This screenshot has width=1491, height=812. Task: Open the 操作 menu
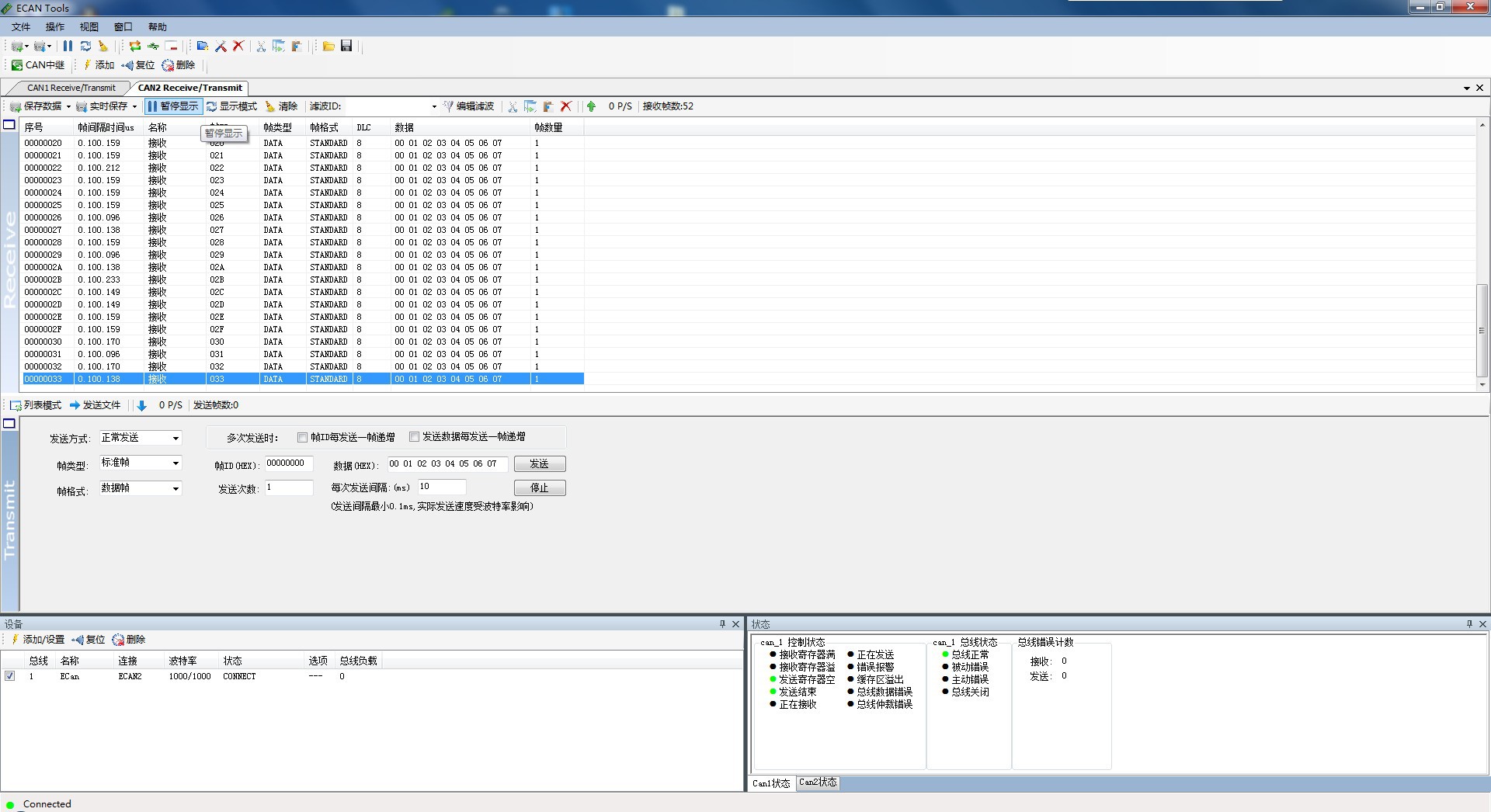tap(55, 26)
